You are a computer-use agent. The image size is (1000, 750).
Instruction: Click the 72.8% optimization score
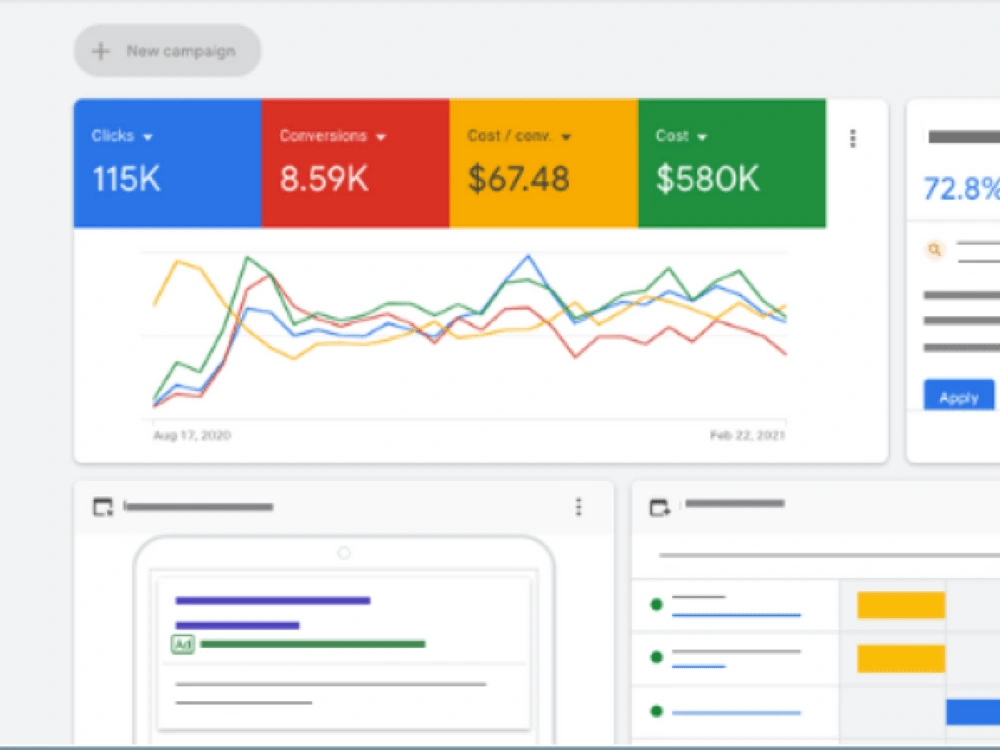tap(962, 189)
